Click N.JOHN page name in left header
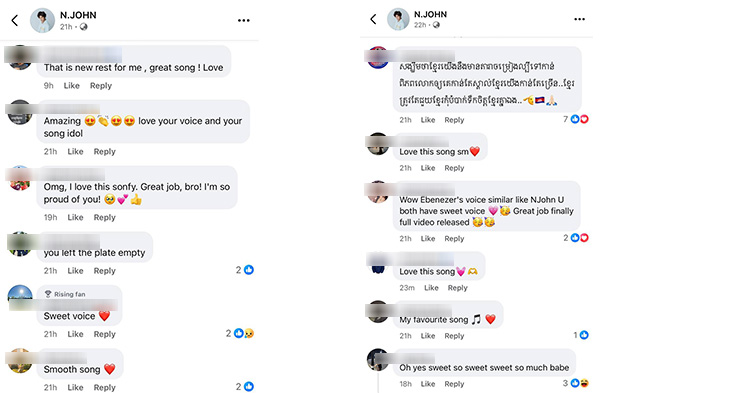The image size is (750, 393). click(x=78, y=15)
